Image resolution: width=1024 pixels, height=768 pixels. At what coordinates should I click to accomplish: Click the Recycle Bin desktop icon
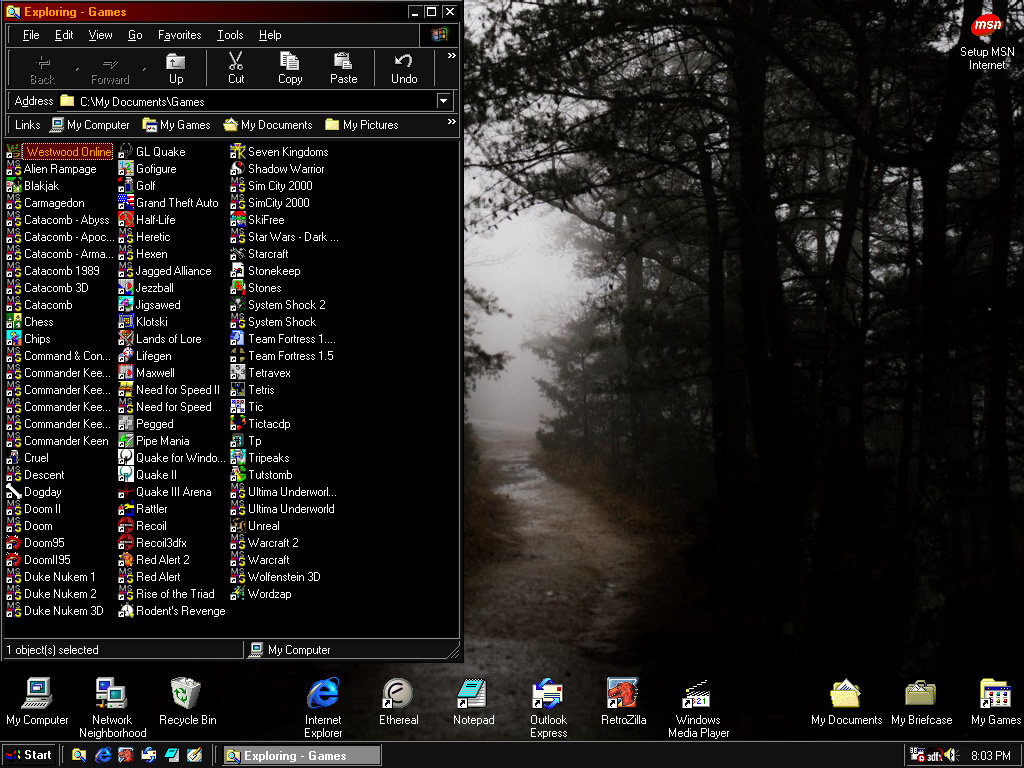click(x=187, y=701)
